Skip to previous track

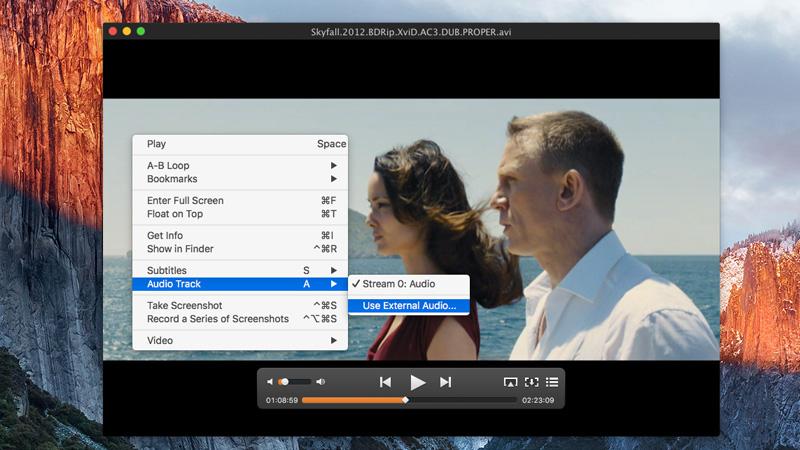click(385, 382)
